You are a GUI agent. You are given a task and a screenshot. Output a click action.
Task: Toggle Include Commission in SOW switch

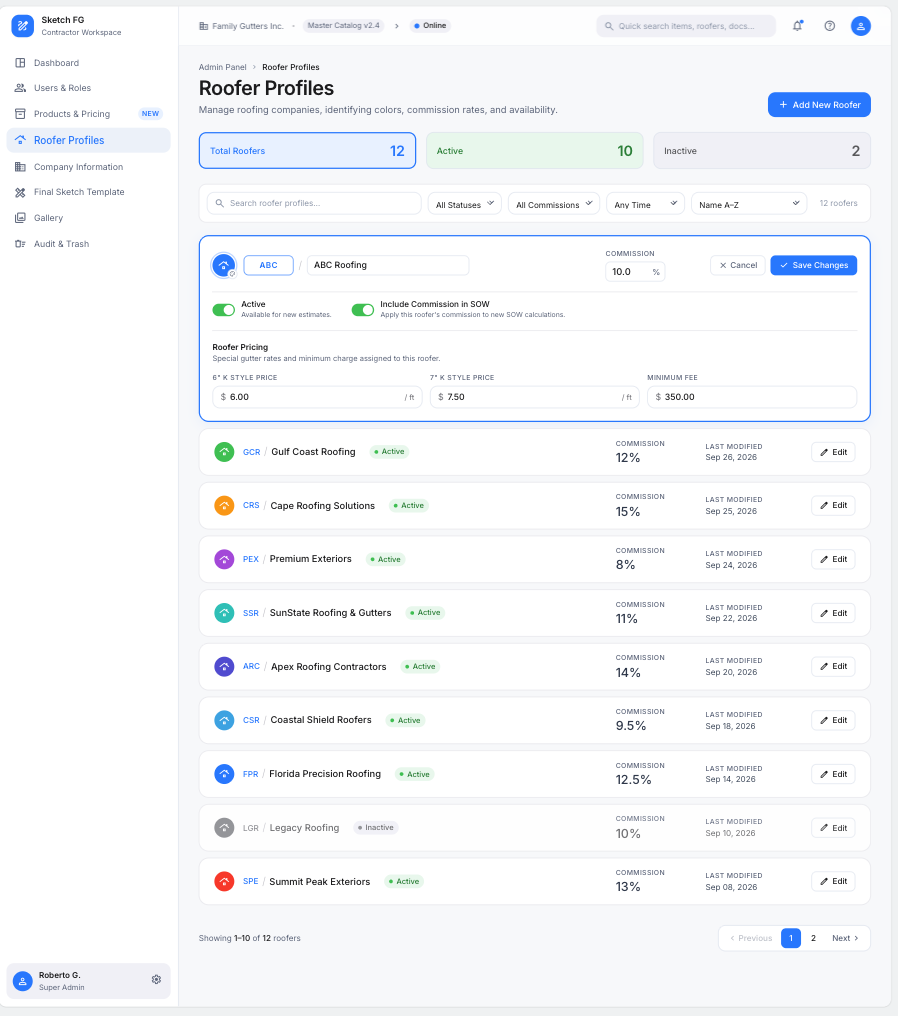363,310
